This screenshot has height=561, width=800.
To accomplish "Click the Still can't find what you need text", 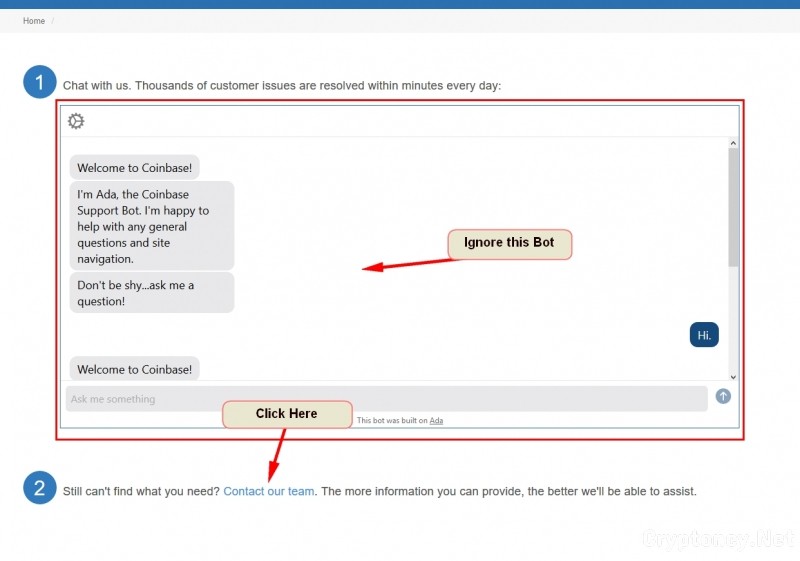I will [x=141, y=491].
